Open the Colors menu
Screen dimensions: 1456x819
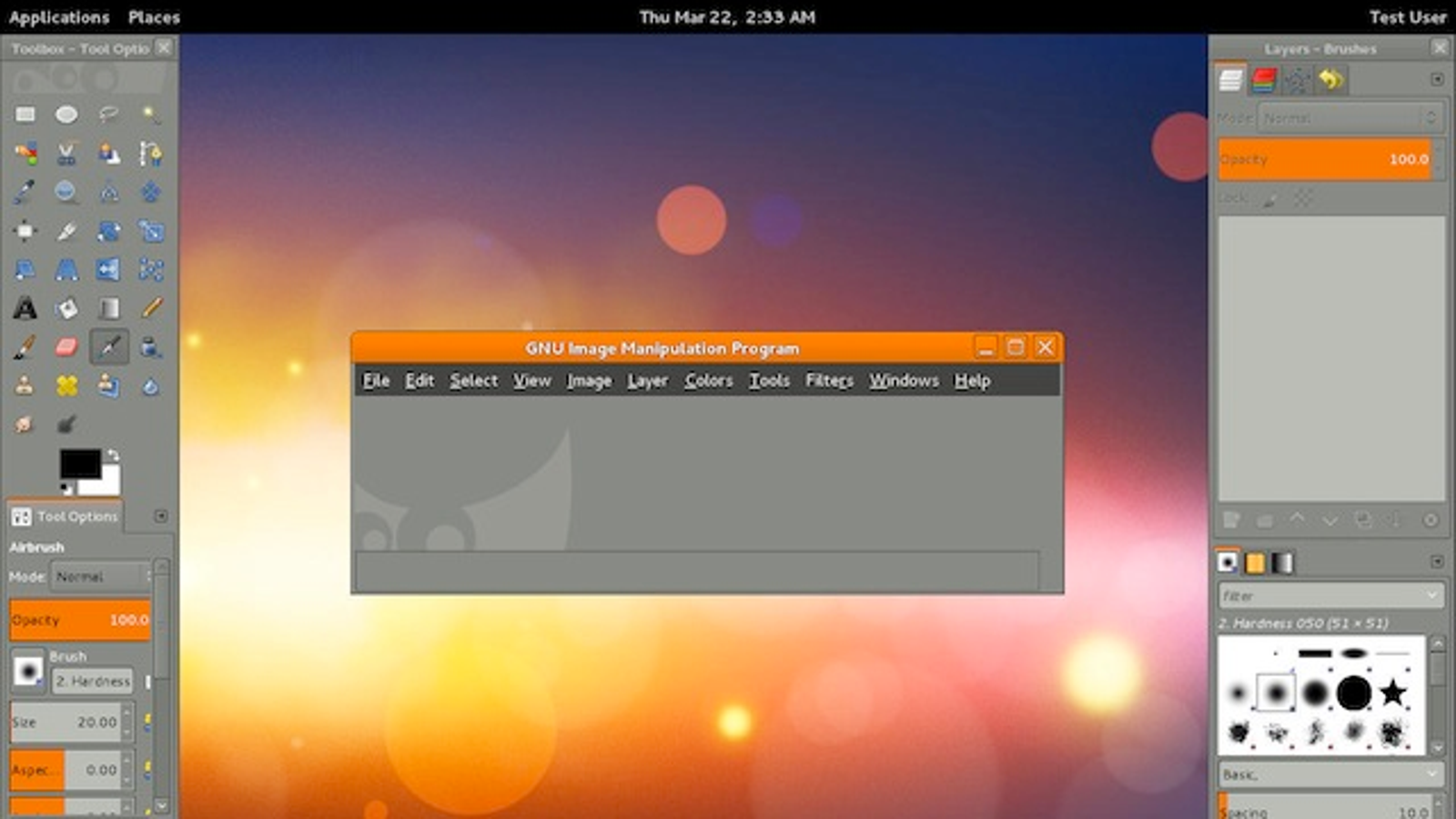708,380
